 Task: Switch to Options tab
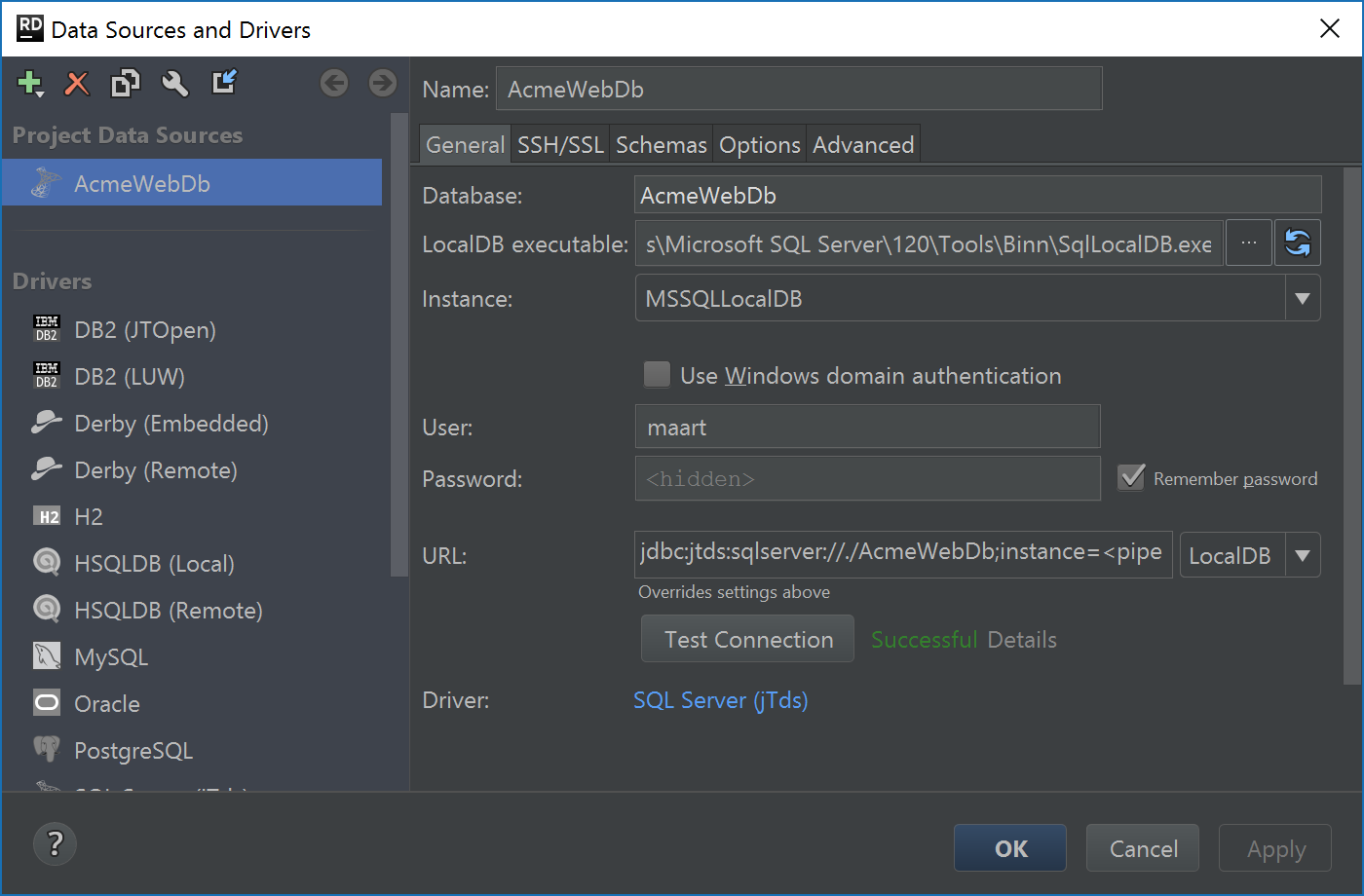(x=760, y=145)
